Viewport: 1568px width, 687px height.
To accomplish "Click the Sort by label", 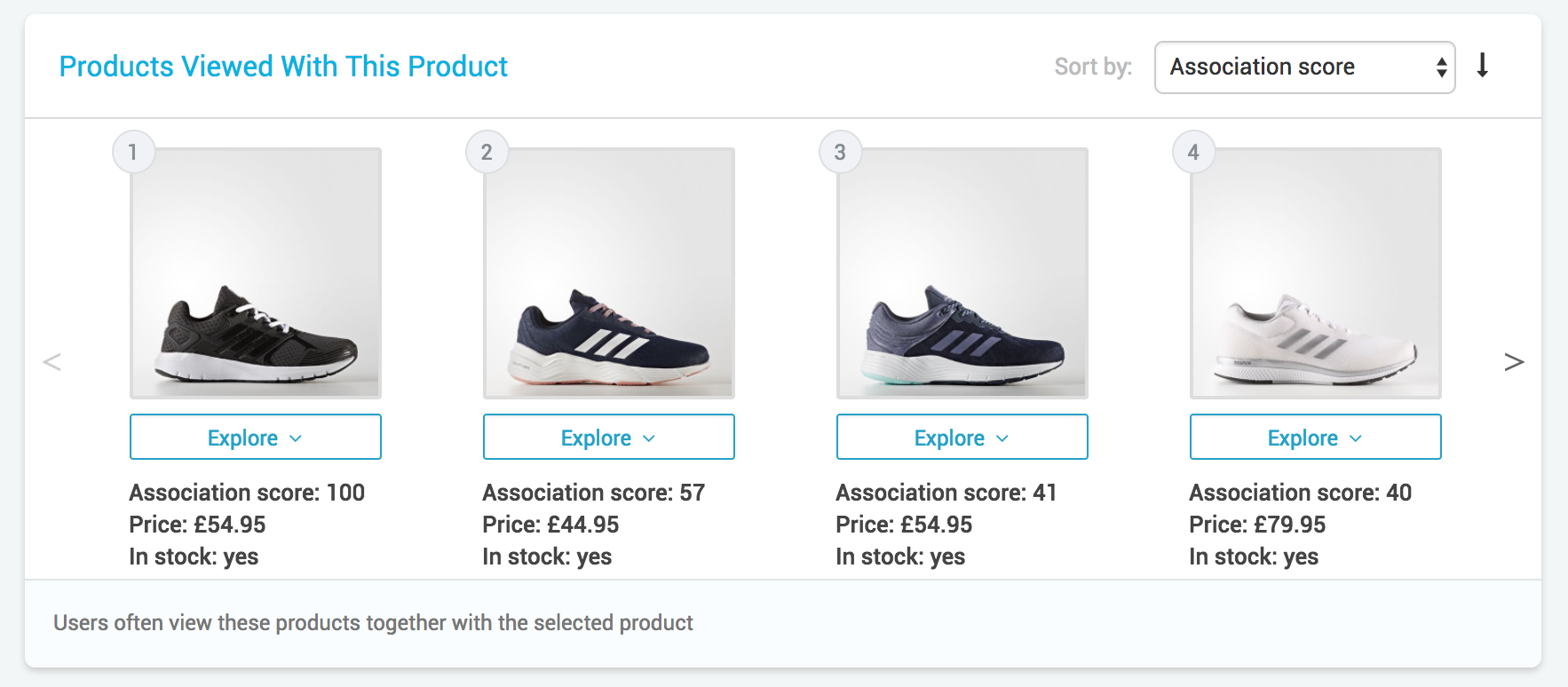I will coord(1093,67).
